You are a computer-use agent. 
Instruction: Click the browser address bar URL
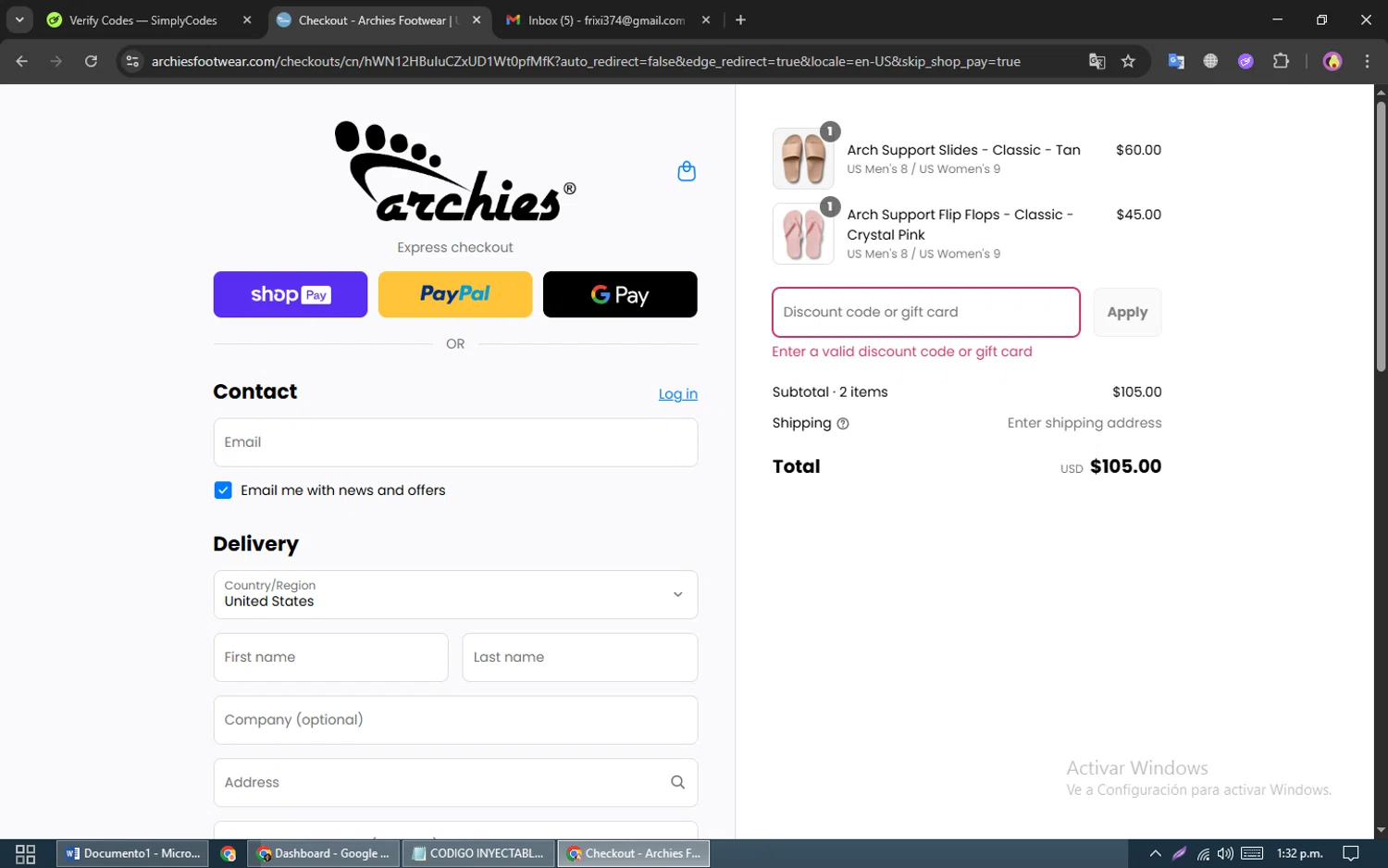[586, 61]
